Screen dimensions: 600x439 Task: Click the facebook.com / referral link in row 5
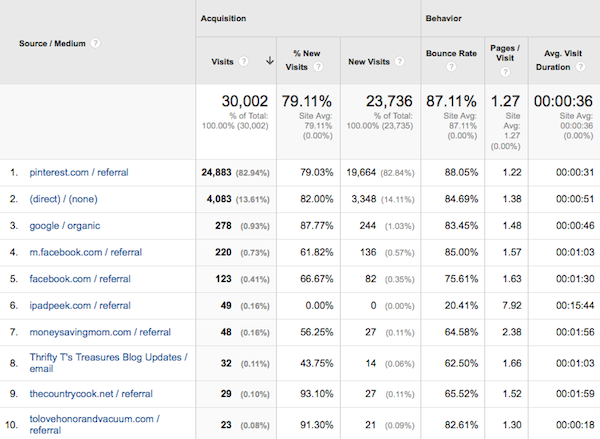(79, 281)
